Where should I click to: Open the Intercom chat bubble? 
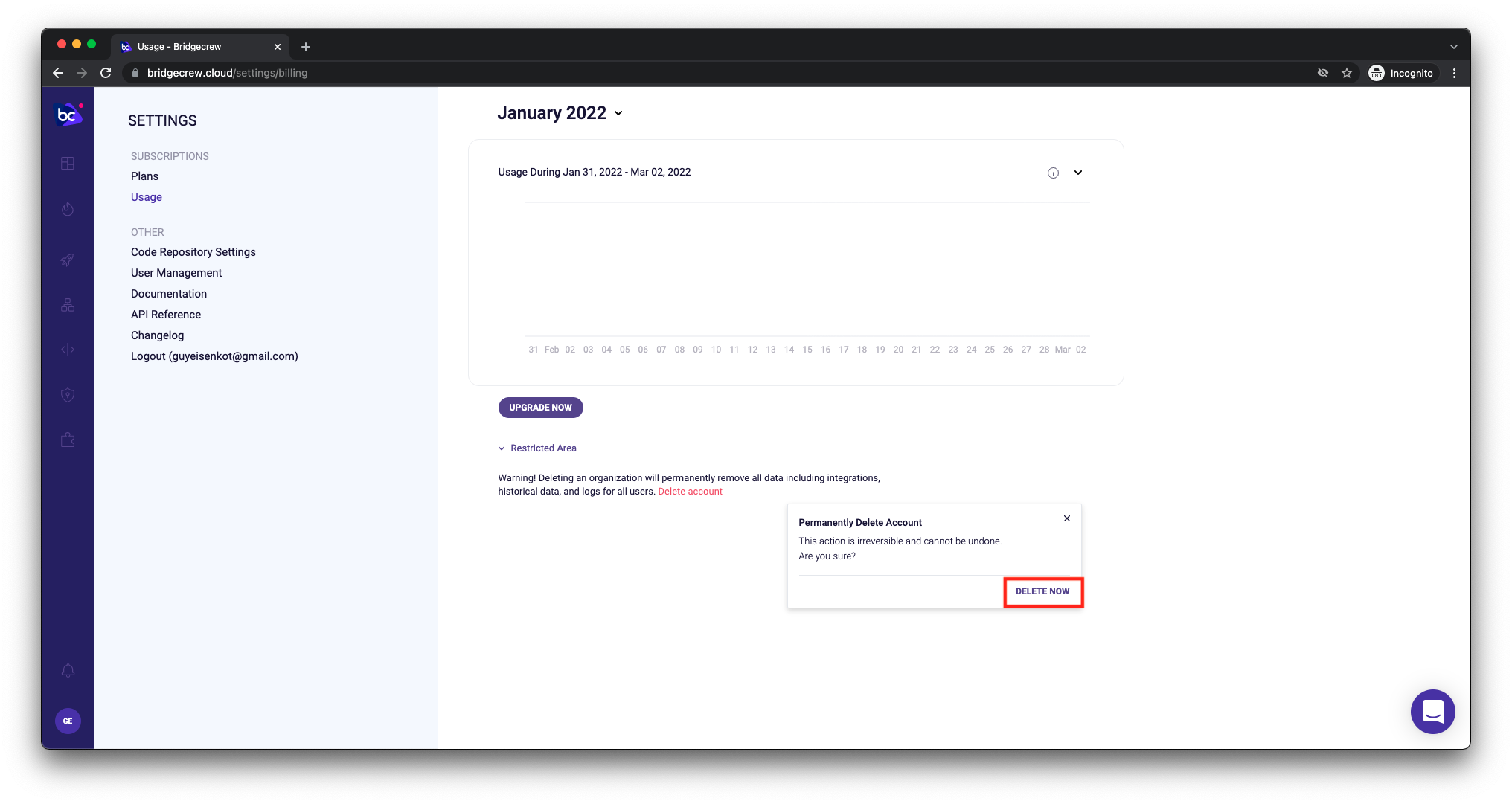coord(1432,712)
